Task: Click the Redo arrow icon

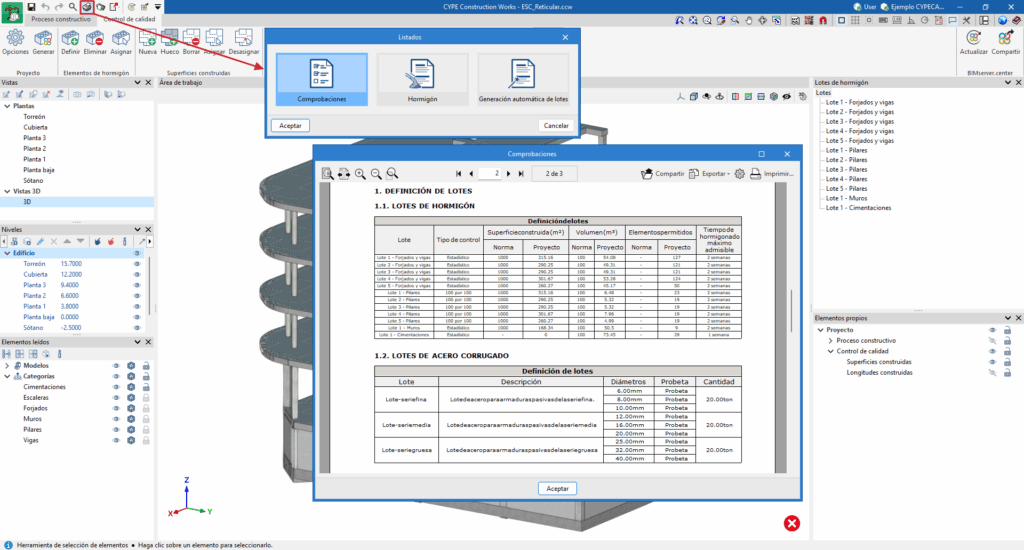Action: (59, 7)
